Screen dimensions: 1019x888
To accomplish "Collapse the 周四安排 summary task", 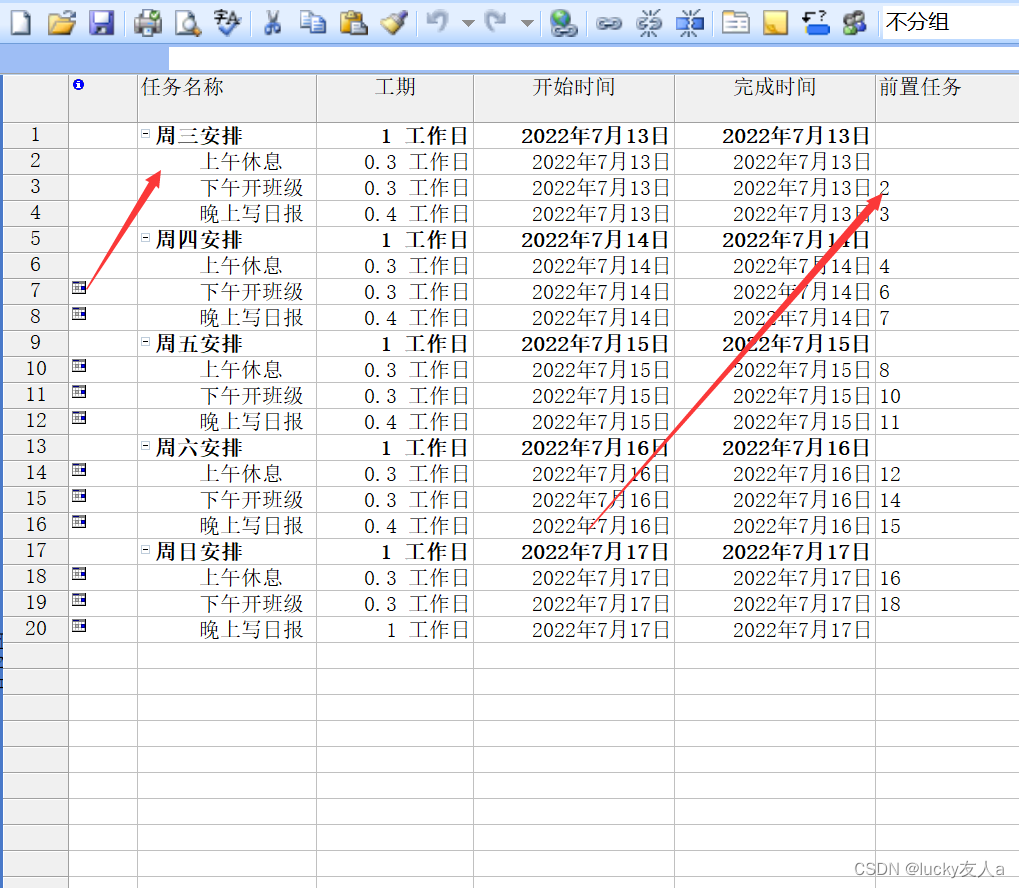I will tap(146, 238).
